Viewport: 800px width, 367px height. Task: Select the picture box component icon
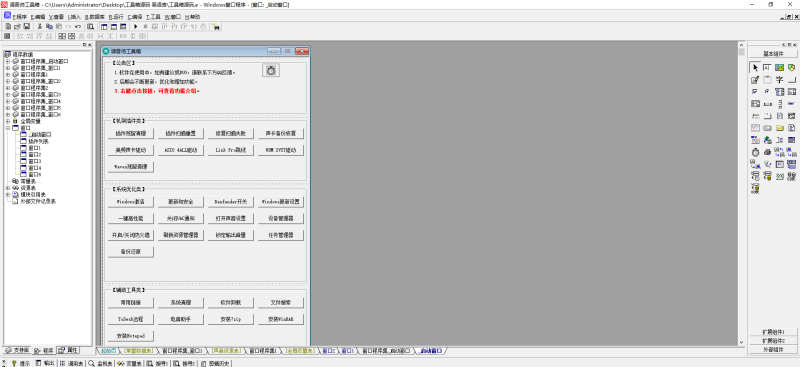780,67
